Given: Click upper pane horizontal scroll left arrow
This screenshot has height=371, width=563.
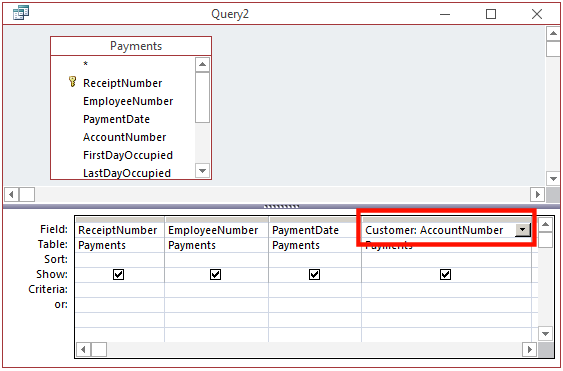Looking at the screenshot, I should coord(11,194).
